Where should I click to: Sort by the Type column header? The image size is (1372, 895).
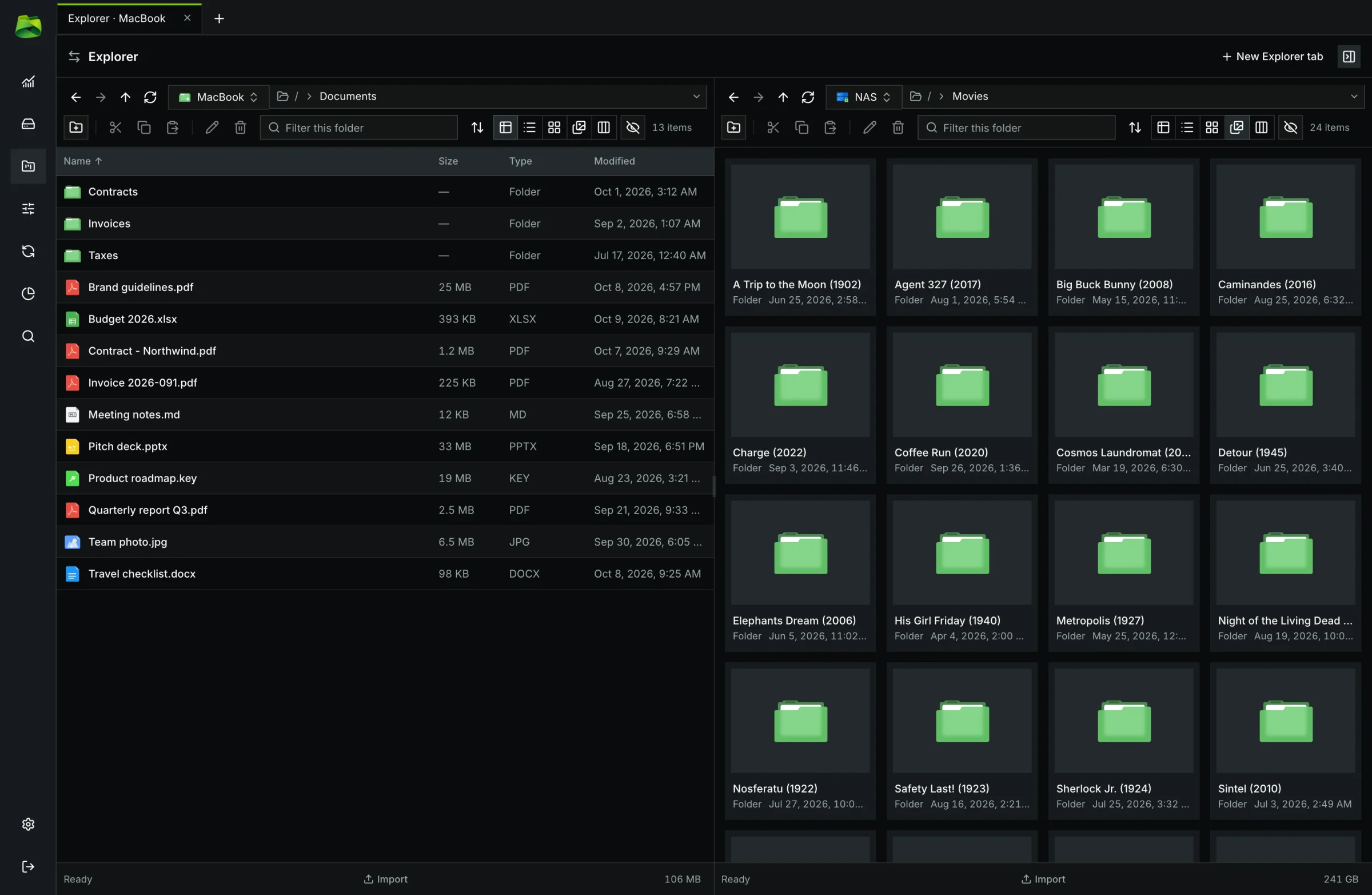[520, 161]
